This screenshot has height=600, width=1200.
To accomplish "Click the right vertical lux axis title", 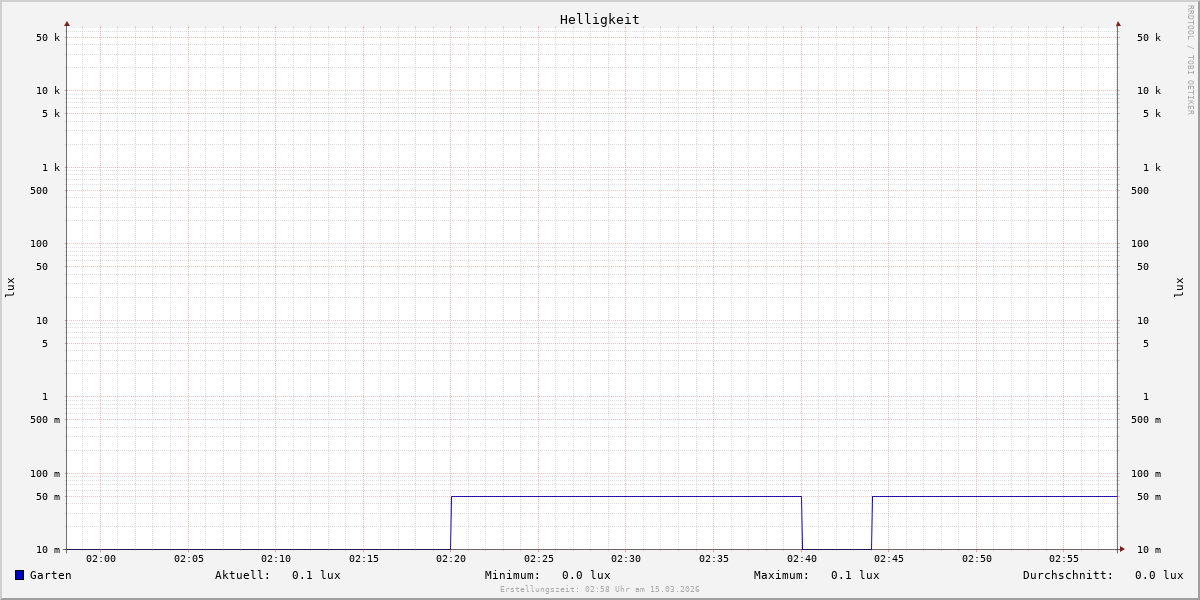I will (x=1179, y=288).
